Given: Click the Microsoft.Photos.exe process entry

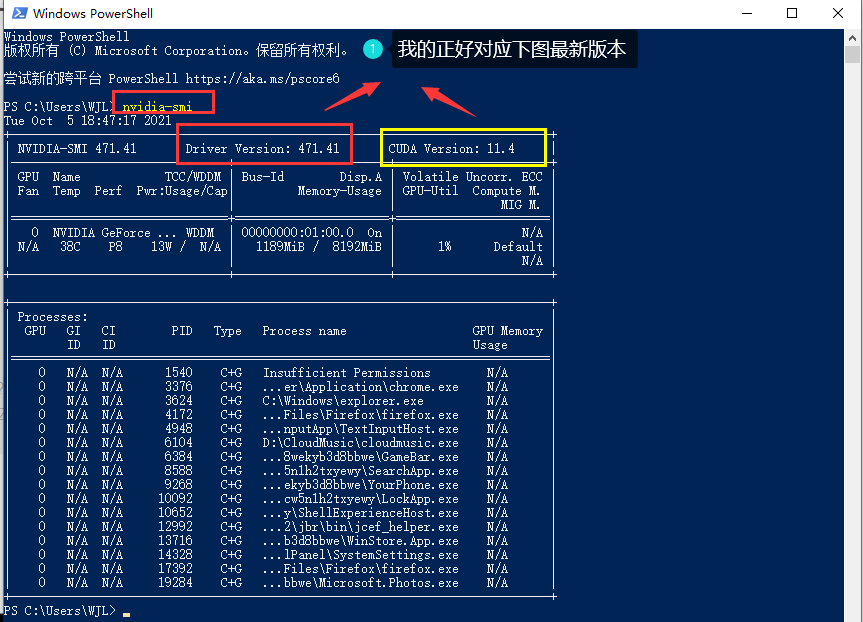Looking at the screenshot, I should [361, 583].
